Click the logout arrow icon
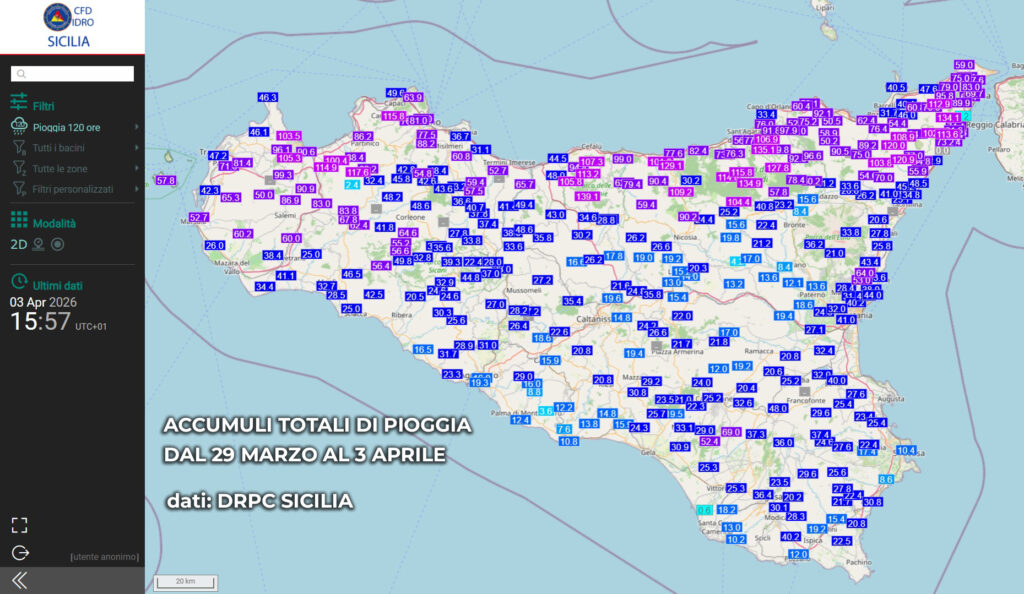The image size is (1024, 594). [20, 553]
